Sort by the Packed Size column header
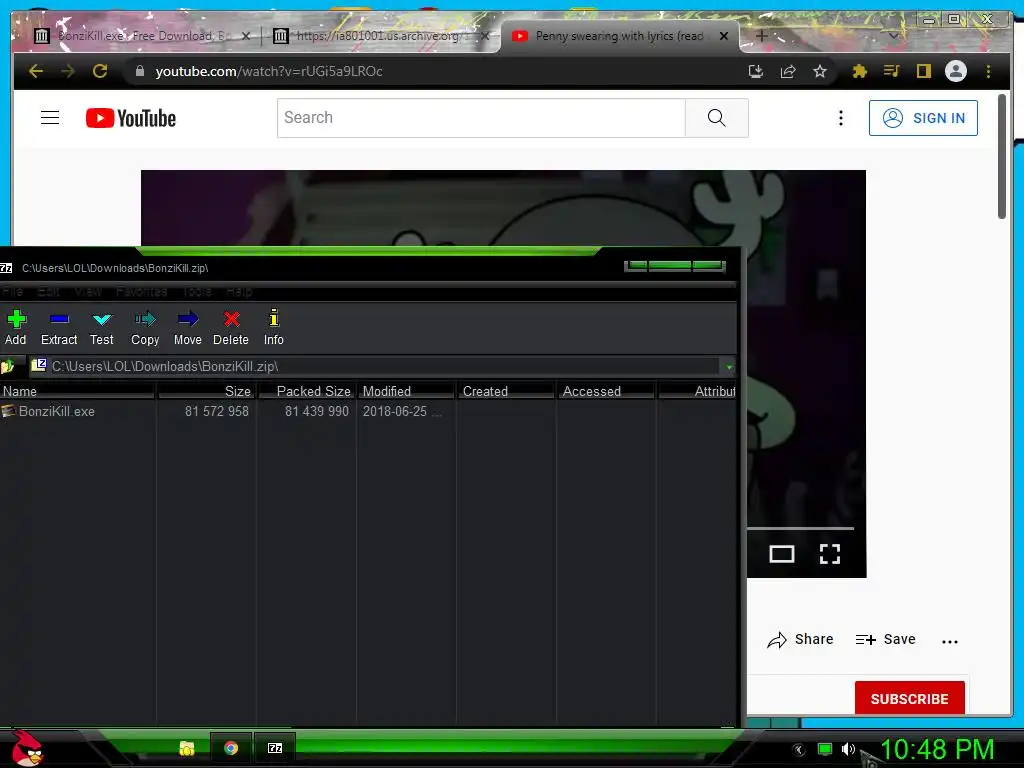The width and height of the screenshot is (1024, 768). 307,391
